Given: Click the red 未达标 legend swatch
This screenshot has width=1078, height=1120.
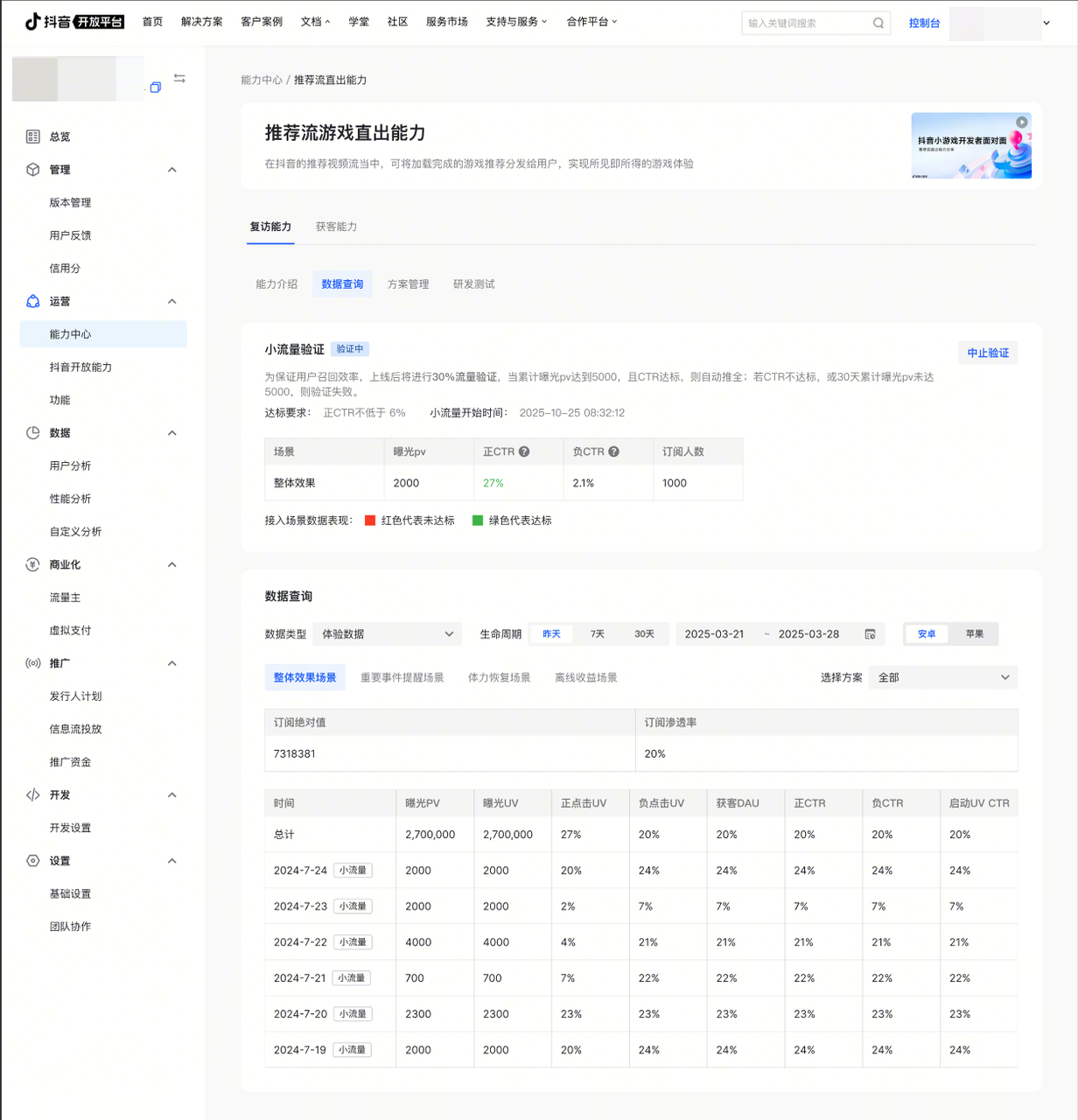Looking at the screenshot, I should (x=370, y=521).
